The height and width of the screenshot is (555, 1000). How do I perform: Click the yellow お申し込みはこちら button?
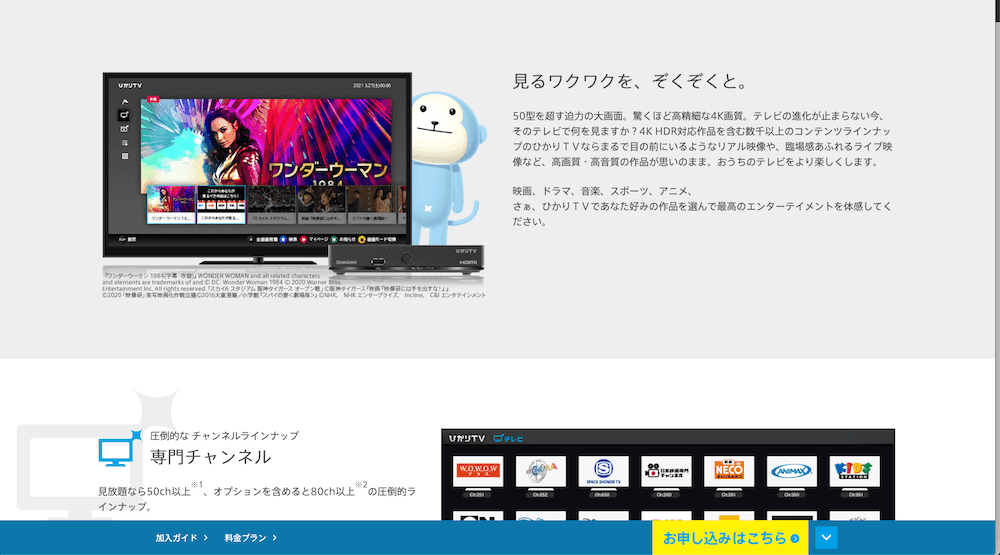730,538
